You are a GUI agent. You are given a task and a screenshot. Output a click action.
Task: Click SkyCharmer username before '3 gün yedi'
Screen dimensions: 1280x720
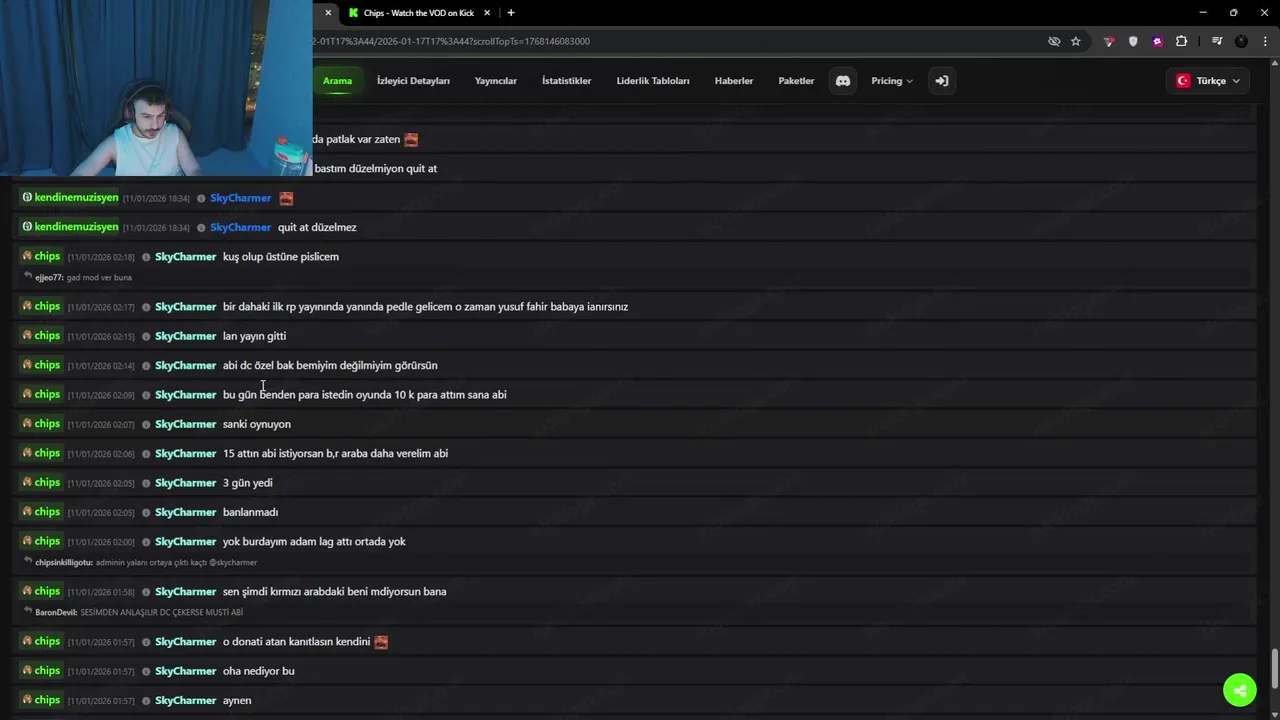[x=186, y=483]
